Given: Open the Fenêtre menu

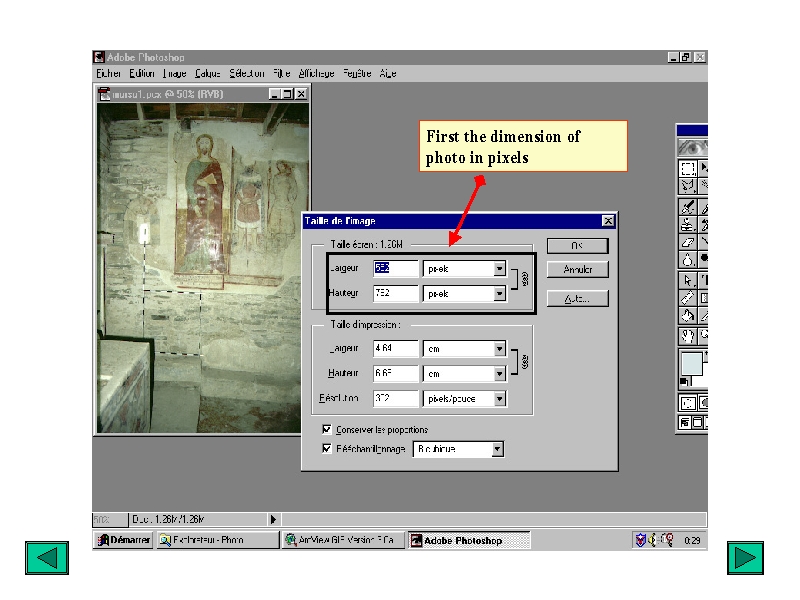Looking at the screenshot, I should coord(357,73).
